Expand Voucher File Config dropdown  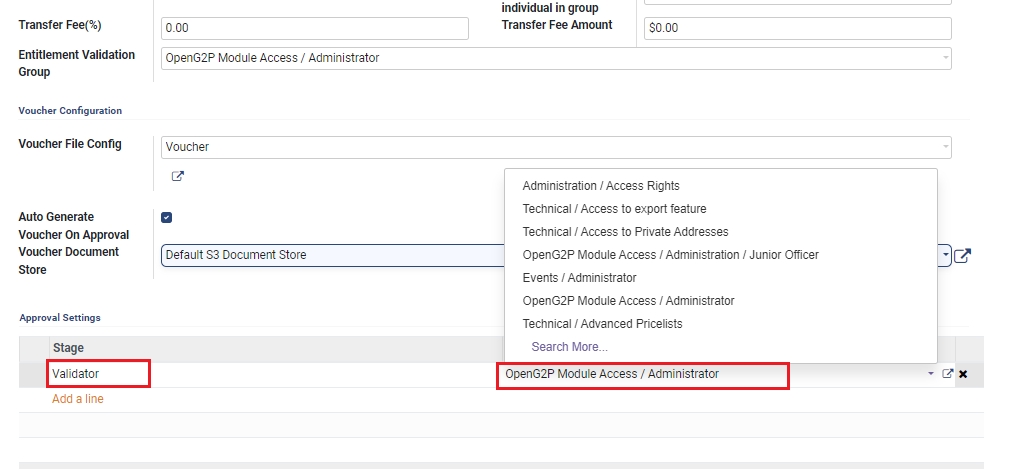pos(945,147)
